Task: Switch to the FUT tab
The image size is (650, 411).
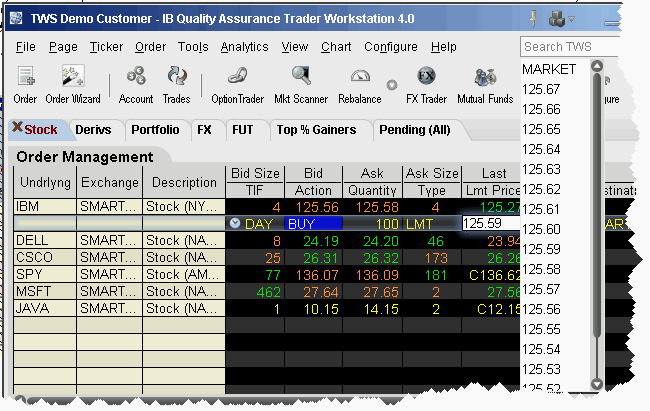Action: point(243,130)
